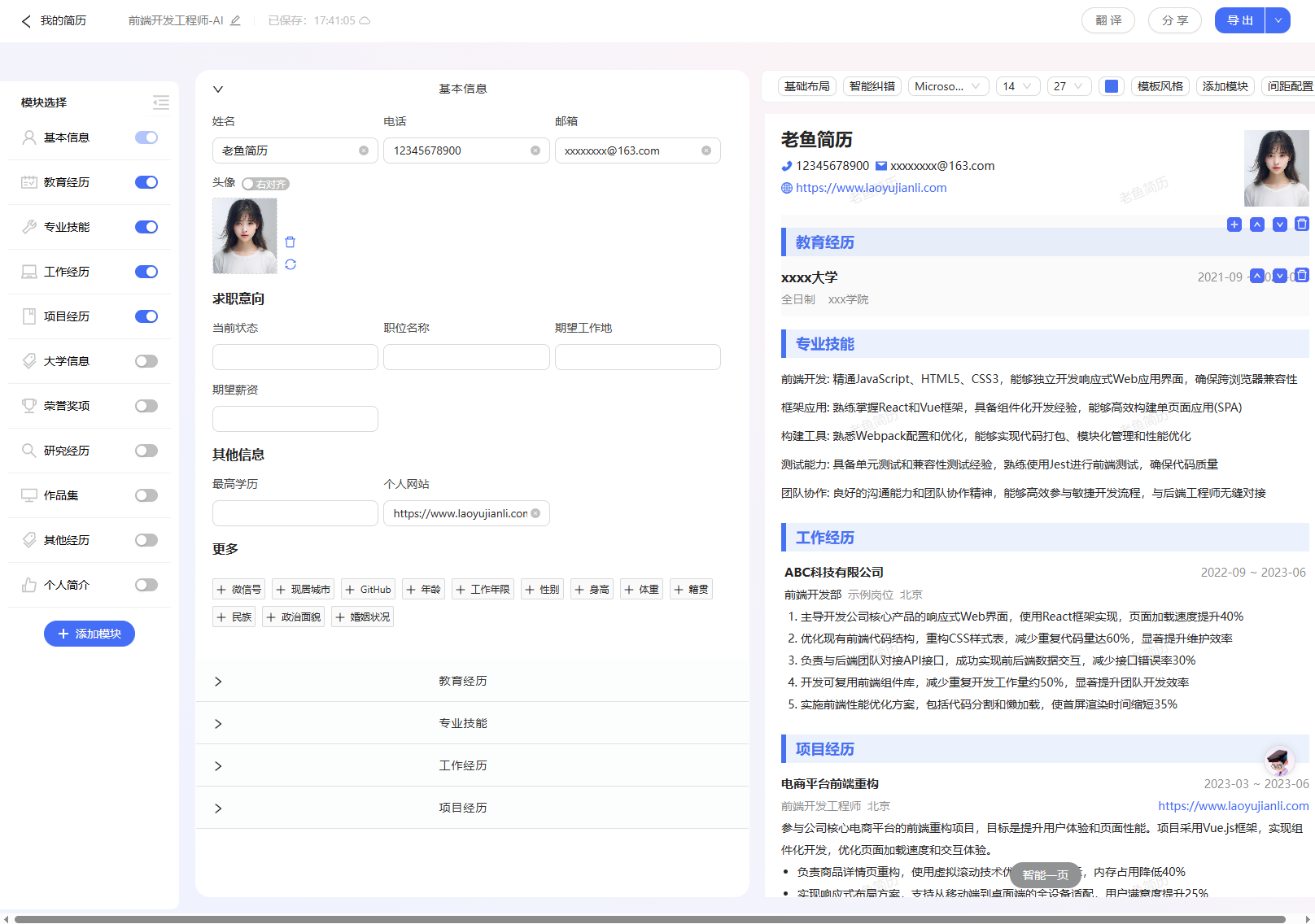Collapse the 基本信息 form panel
Viewport: 1315px width, 924px height.
click(x=217, y=88)
